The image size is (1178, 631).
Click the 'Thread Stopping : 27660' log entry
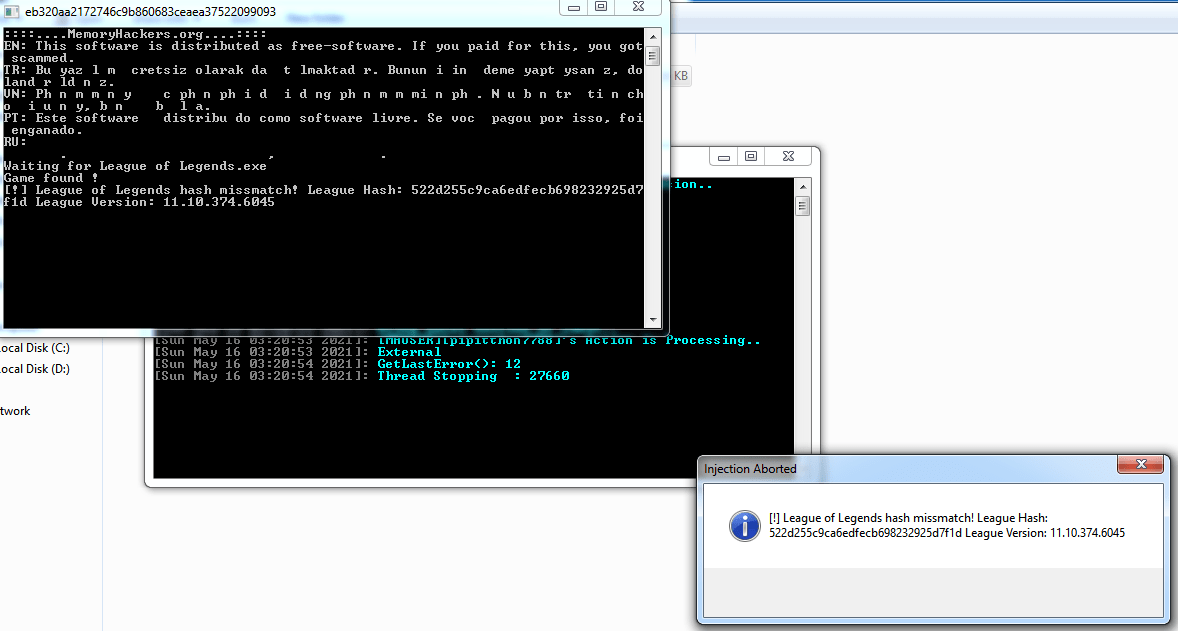coord(473,376)
